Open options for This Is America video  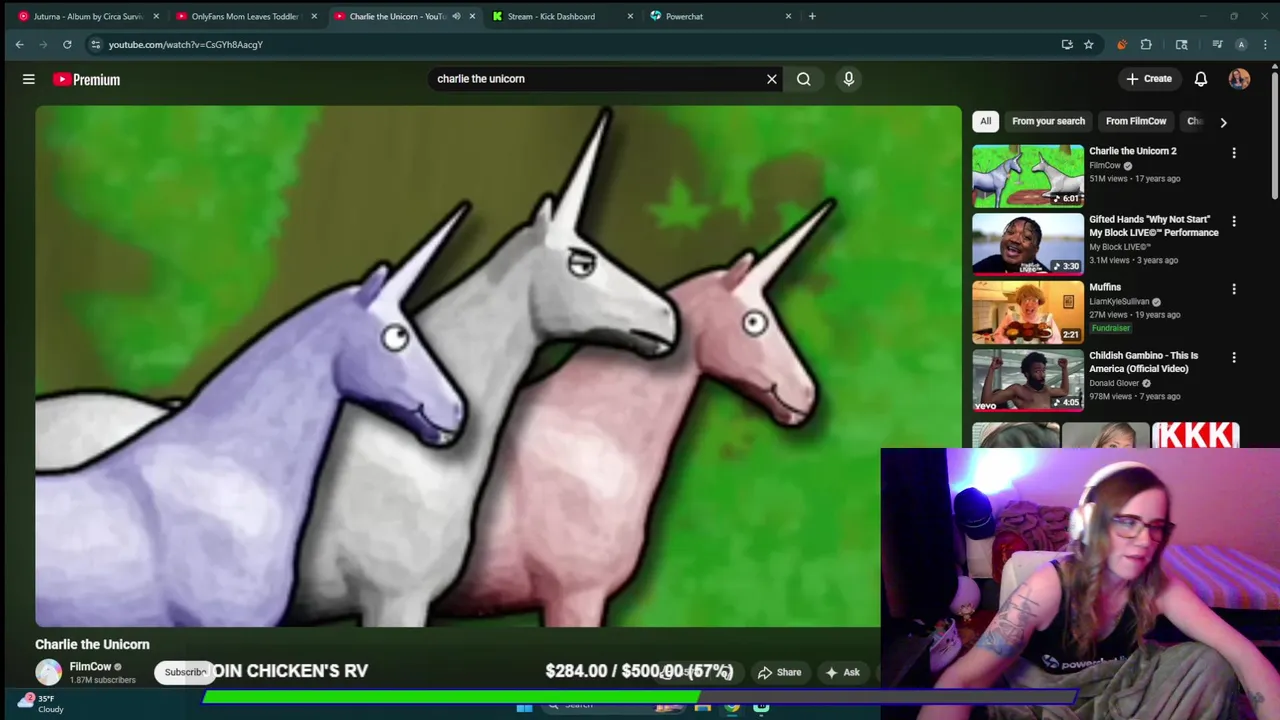(1234, 357)
